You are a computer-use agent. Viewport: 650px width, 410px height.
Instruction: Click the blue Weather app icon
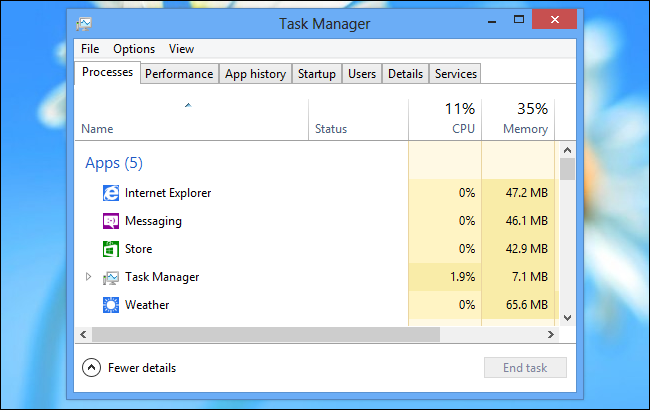[111, 305]
